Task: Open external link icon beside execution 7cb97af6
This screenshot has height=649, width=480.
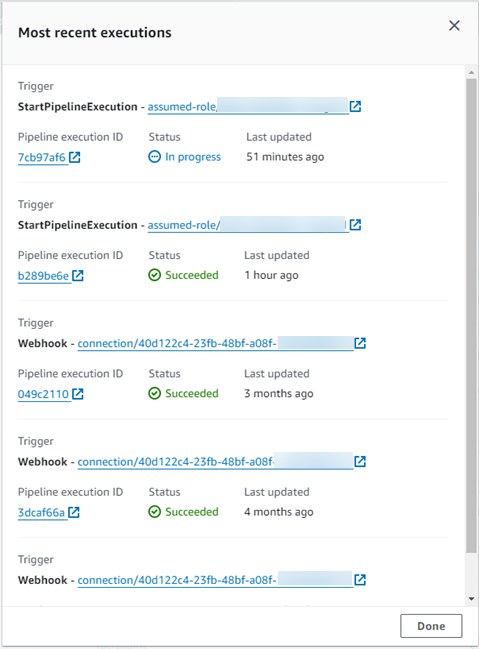Action: pos(75,157)
